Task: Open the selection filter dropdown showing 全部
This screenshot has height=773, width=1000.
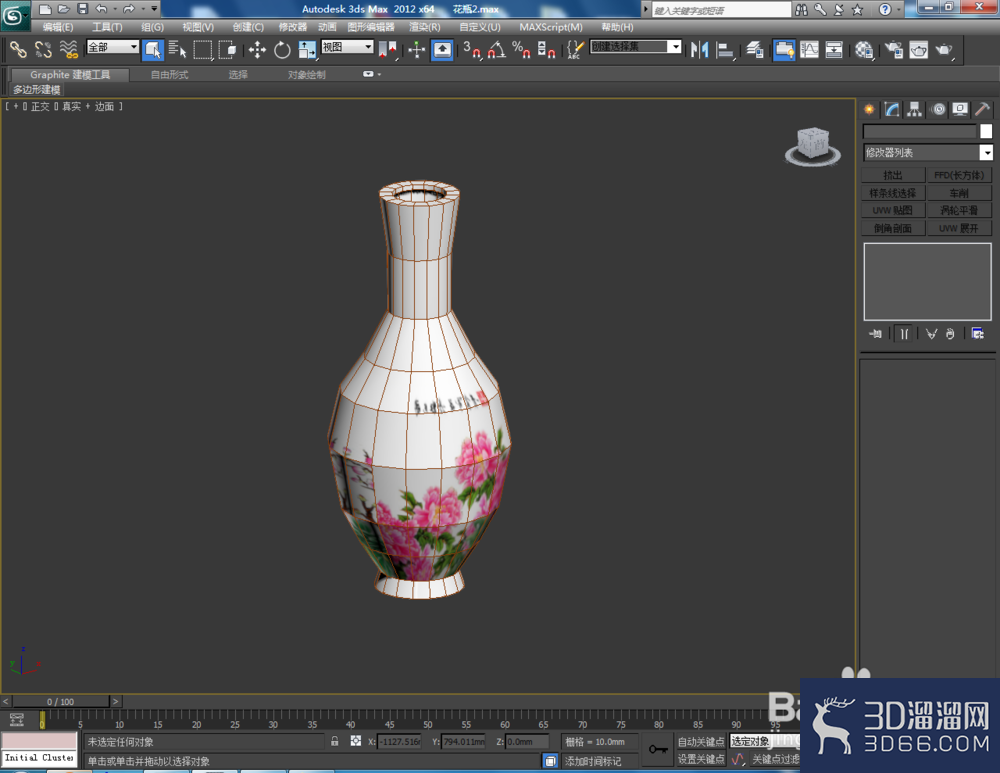Action: pos(112,47)
